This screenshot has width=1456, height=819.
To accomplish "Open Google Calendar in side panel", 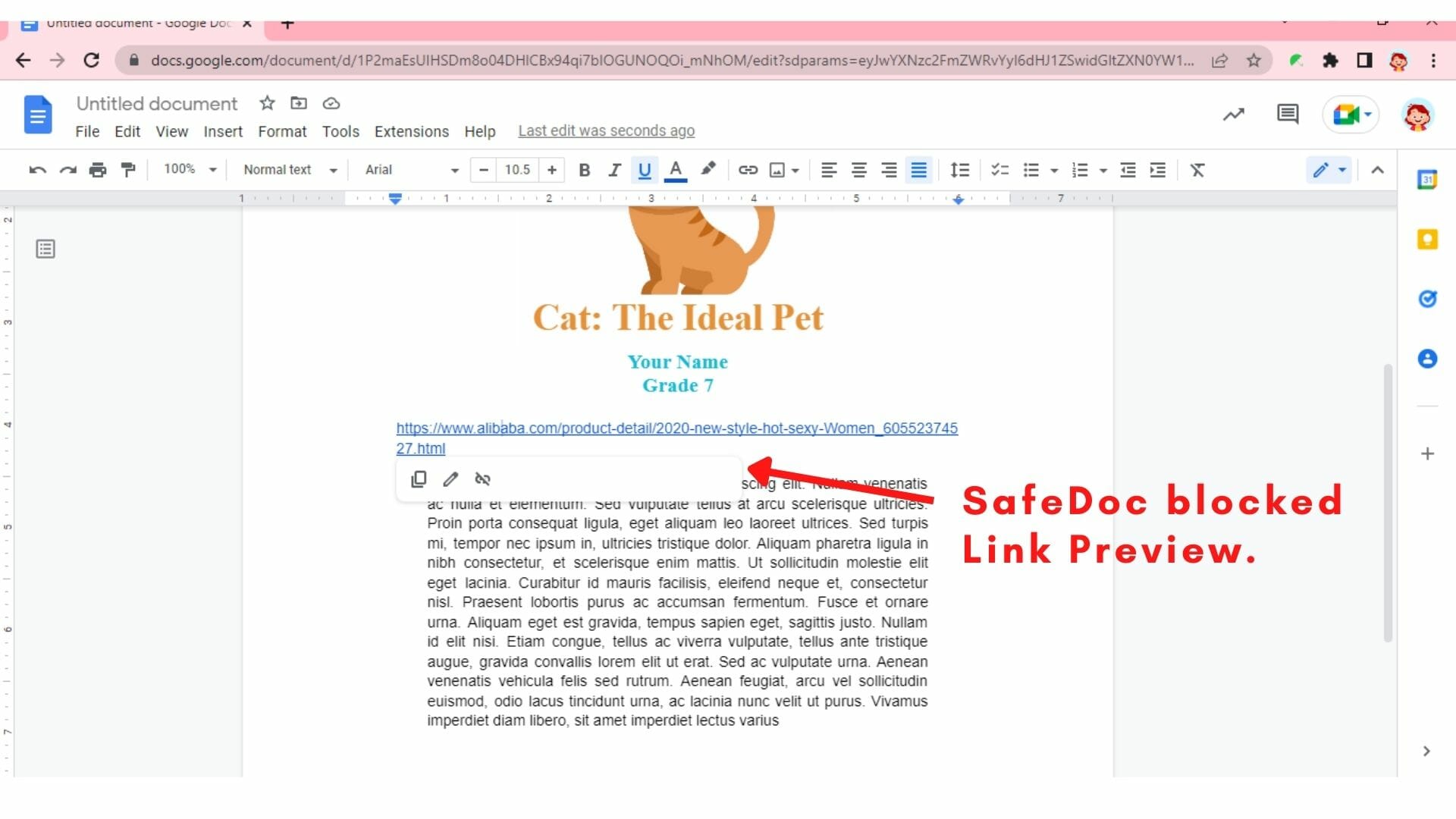I will coord(1427,180).
